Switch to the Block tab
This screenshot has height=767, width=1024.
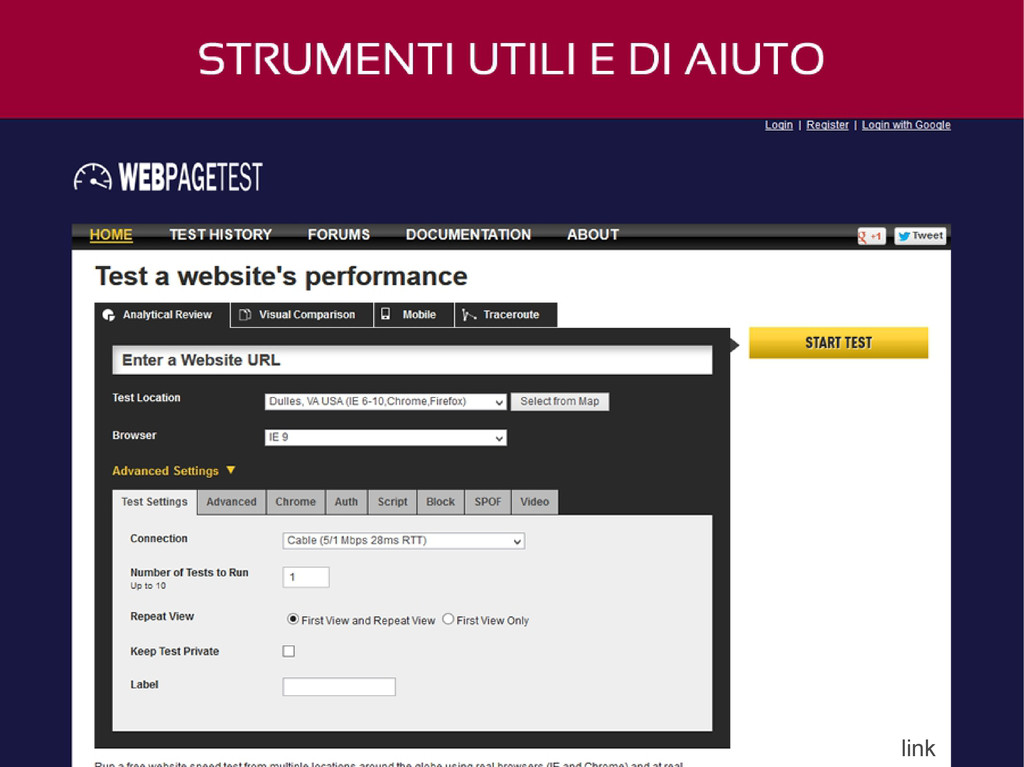[x=440, y=502]
